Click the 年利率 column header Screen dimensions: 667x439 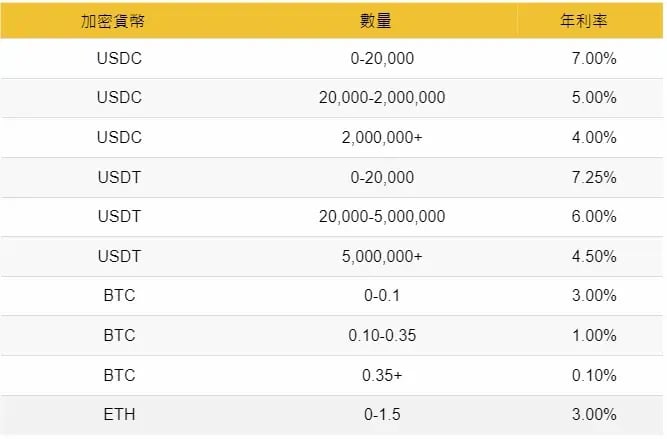(x=583, y=20)
